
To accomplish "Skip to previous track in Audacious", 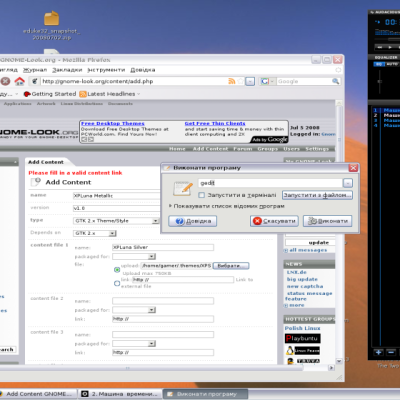I will [x=380, y=47].
